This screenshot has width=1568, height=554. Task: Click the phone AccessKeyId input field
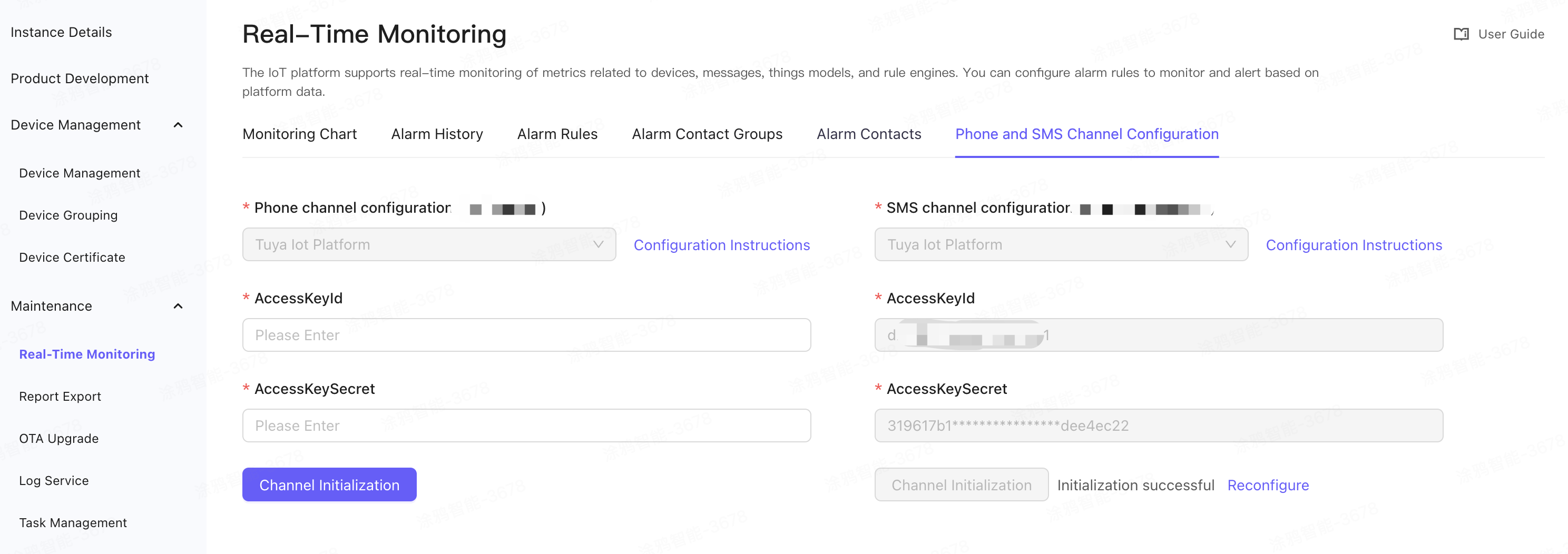525,334
